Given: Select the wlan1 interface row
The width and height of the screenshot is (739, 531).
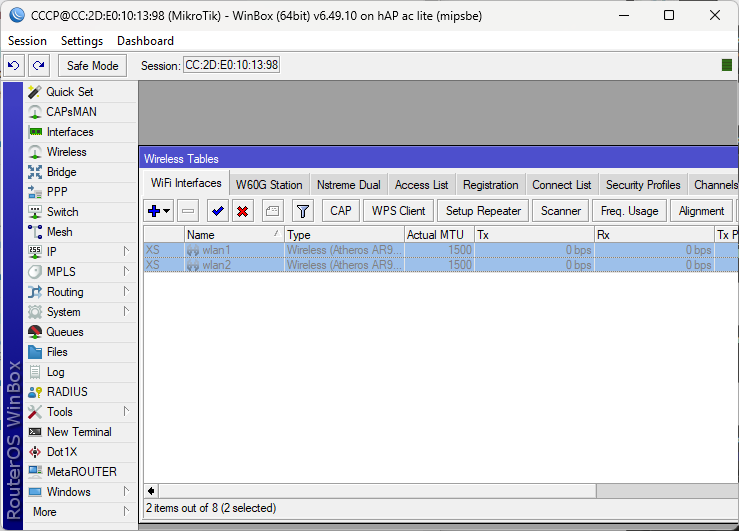Looking at the screenshot, I should point(441,250).
